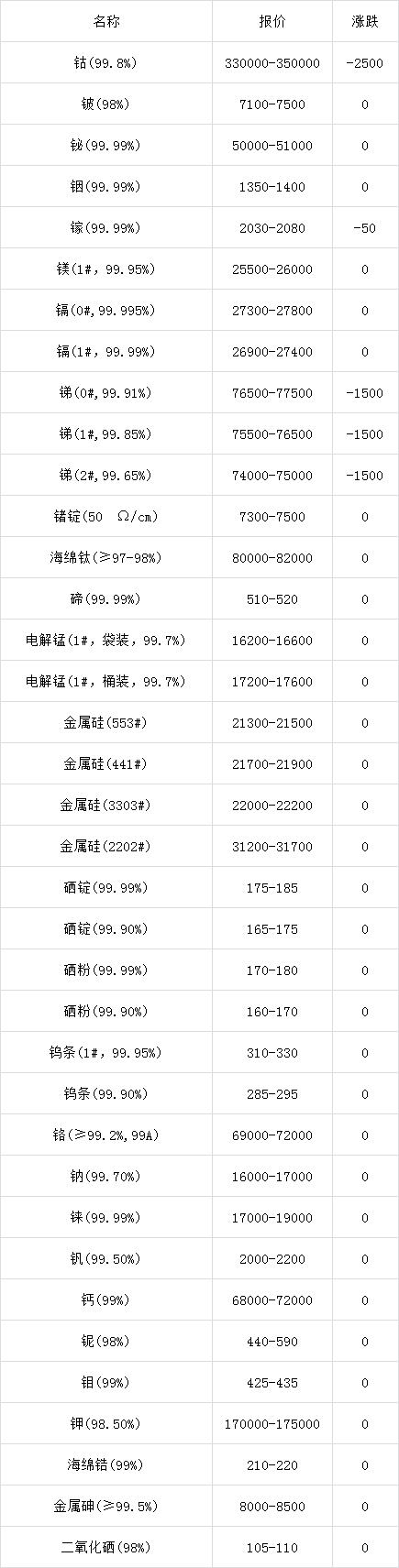Select the 镓(99.99%) name cell
Image resolution: width=399 pixels, height=1568 pixels.
coord(106,228)
